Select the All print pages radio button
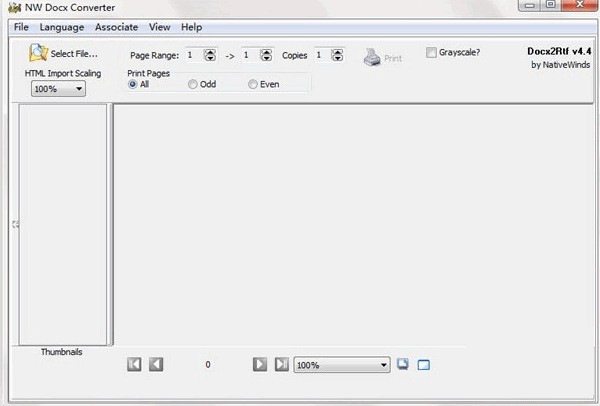This screenshot has width=600, height=406. click(132, 84)
